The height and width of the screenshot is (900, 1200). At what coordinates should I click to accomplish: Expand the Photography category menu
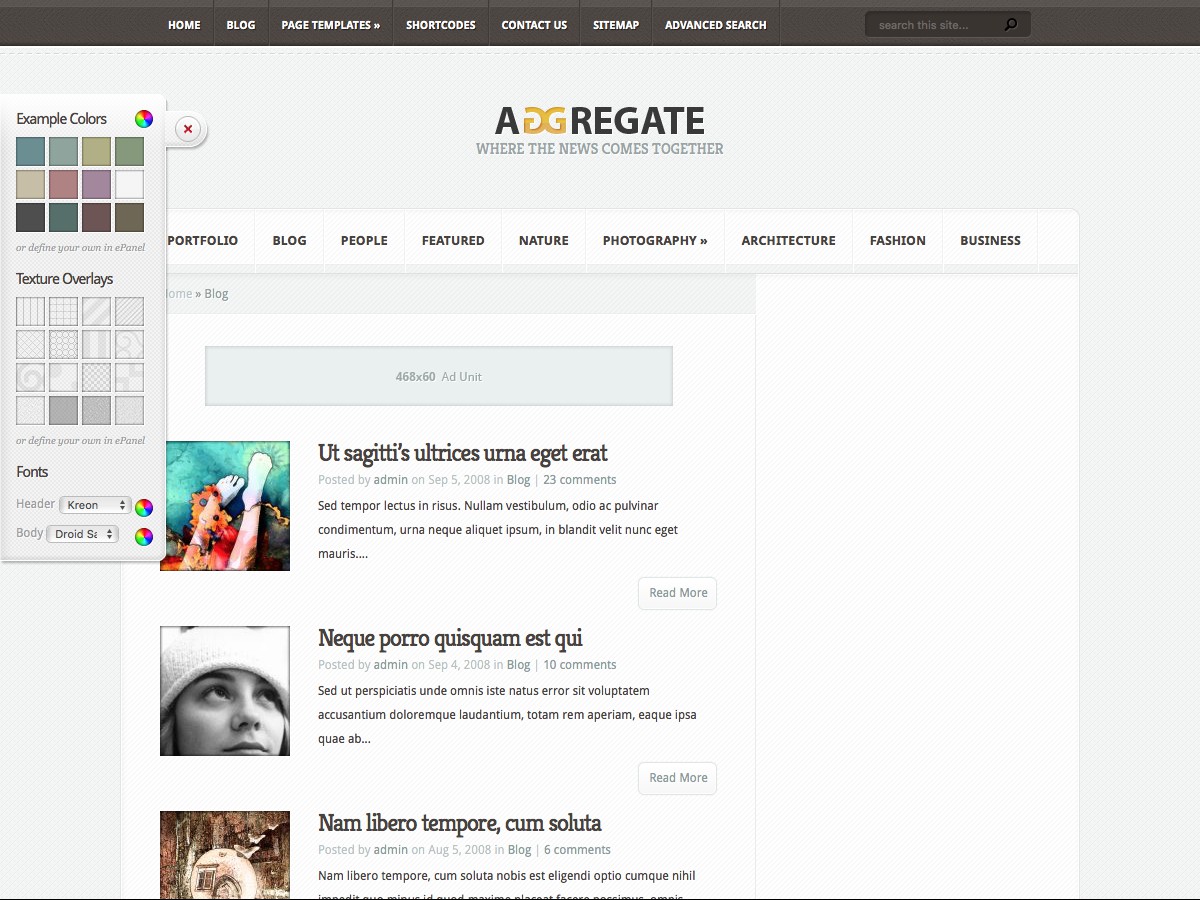(x=655, y=240)
